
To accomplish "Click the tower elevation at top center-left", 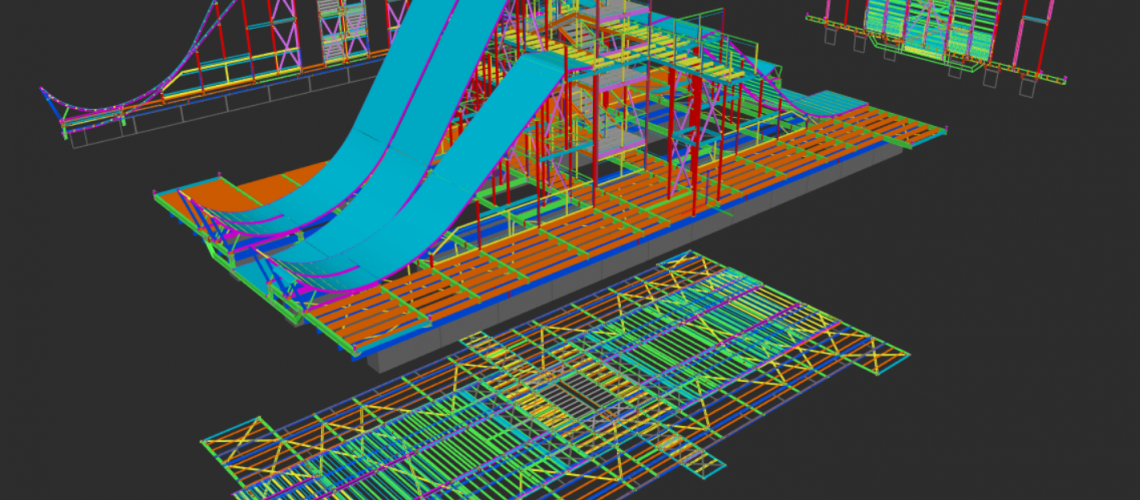I will pos(342,30).
